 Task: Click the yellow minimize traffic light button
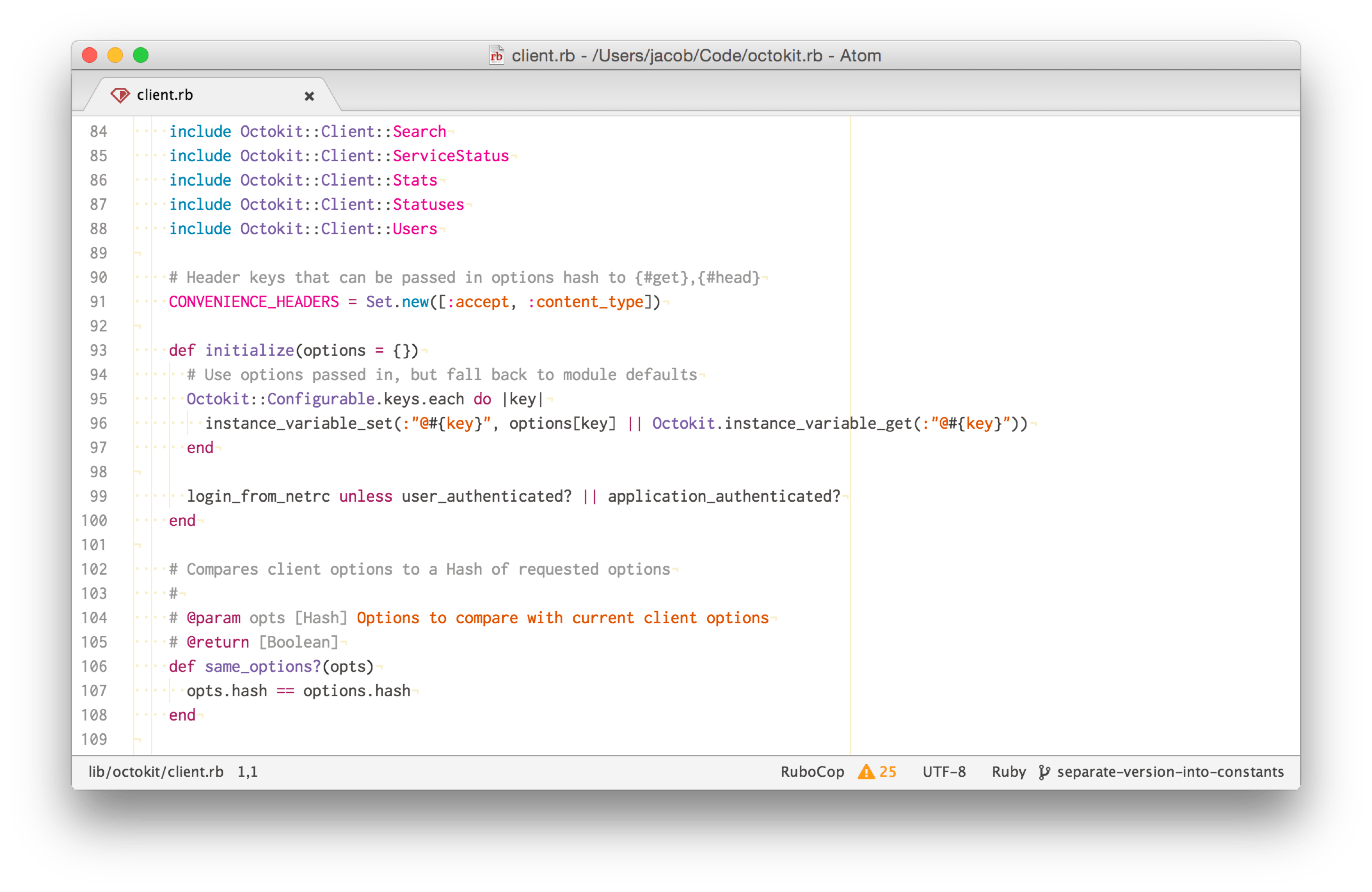coord(115,55)
